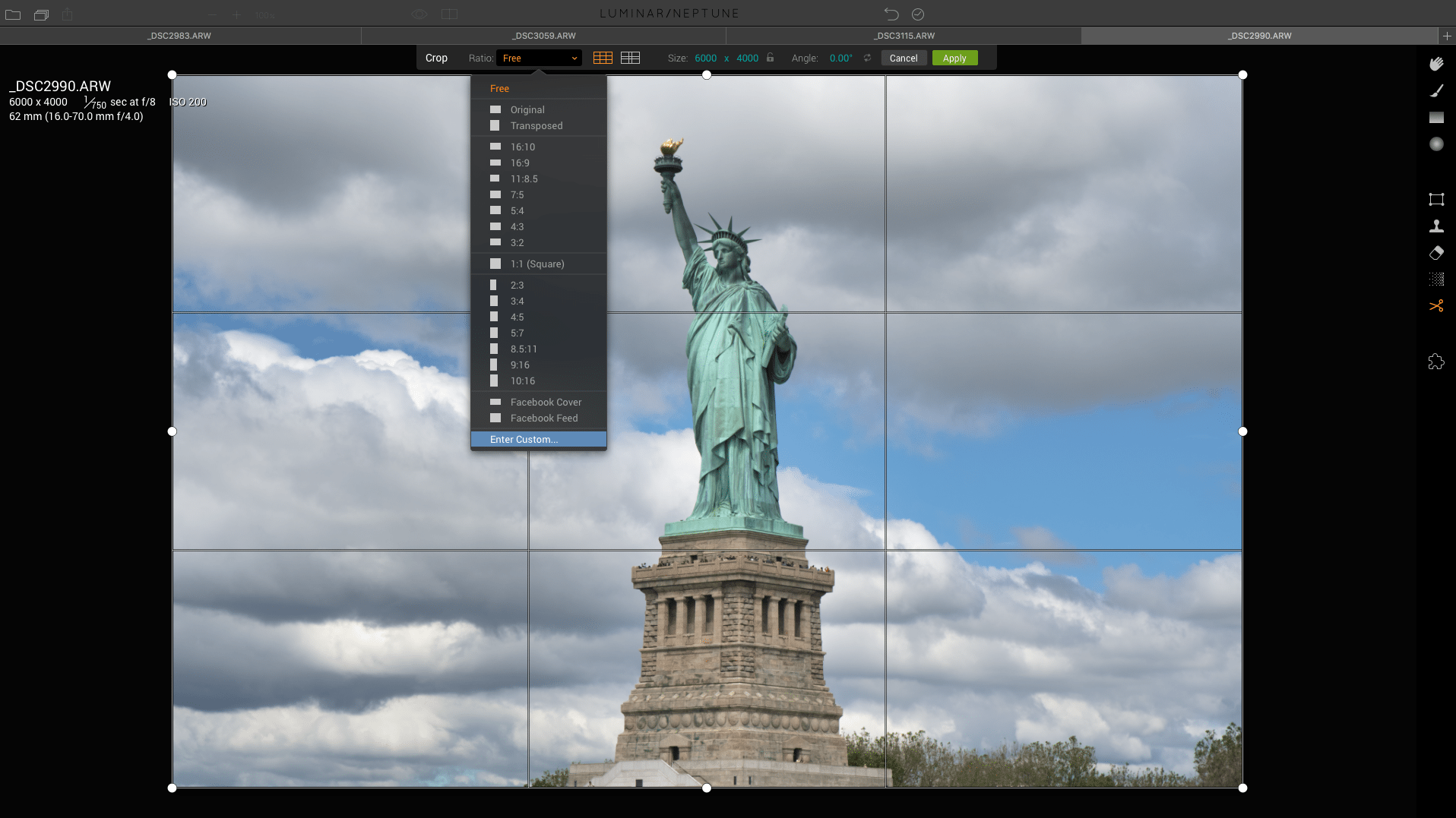
Task: Collapse the Ratio dropdown showing Free
Action: click(539, 58)
